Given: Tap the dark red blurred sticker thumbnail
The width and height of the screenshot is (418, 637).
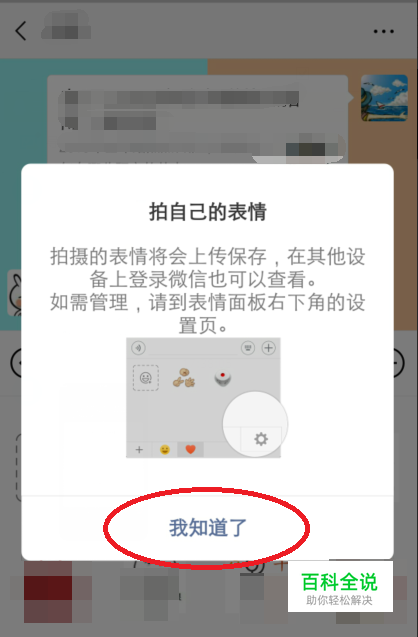Looking at the screenshot, I should pyautogui.click(x=50, y=591).
